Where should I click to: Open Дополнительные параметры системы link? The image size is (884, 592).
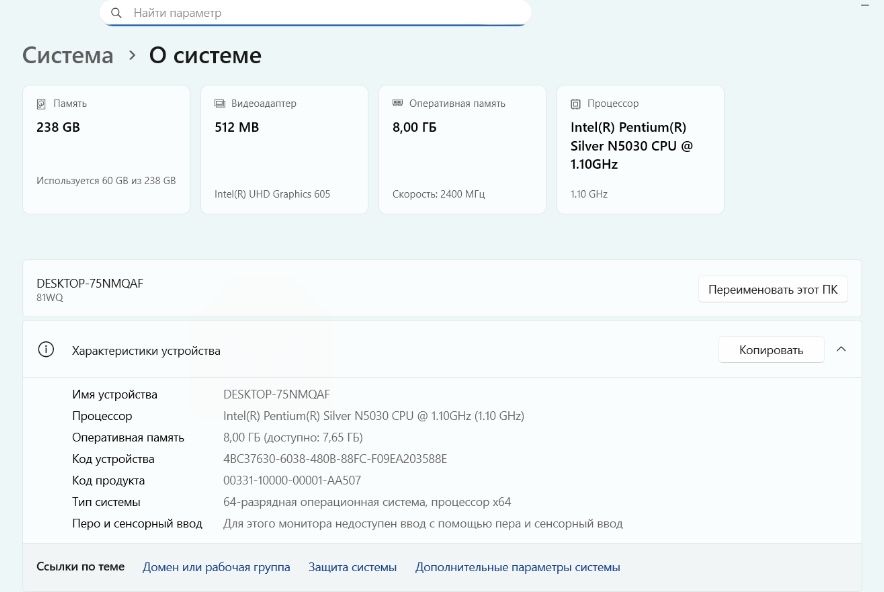[x=518, y=567]
